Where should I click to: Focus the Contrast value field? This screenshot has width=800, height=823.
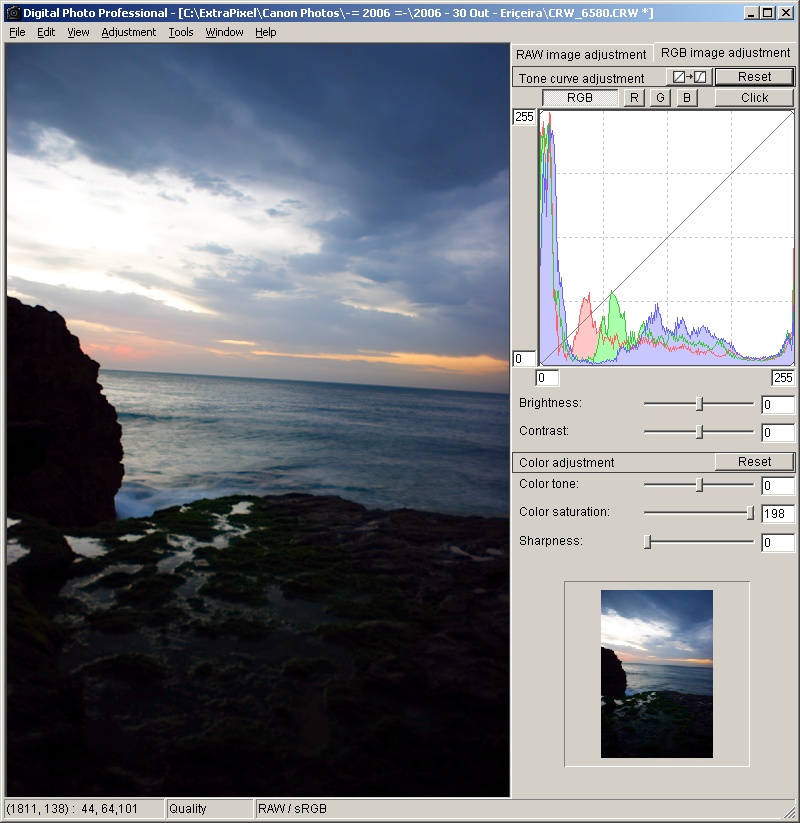pos(778,432)
